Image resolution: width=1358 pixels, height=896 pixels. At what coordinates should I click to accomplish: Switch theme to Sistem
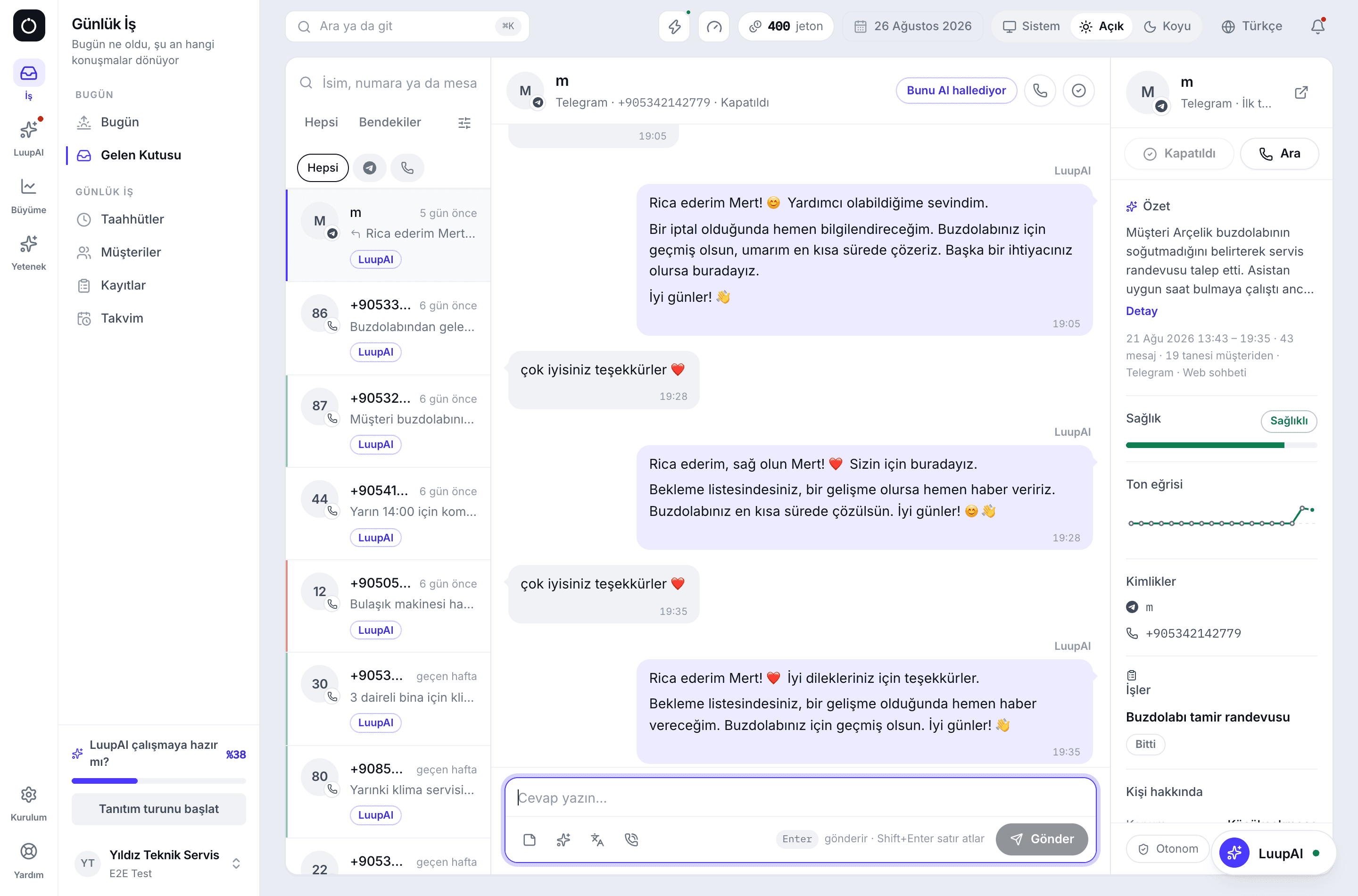point(1031,26)
